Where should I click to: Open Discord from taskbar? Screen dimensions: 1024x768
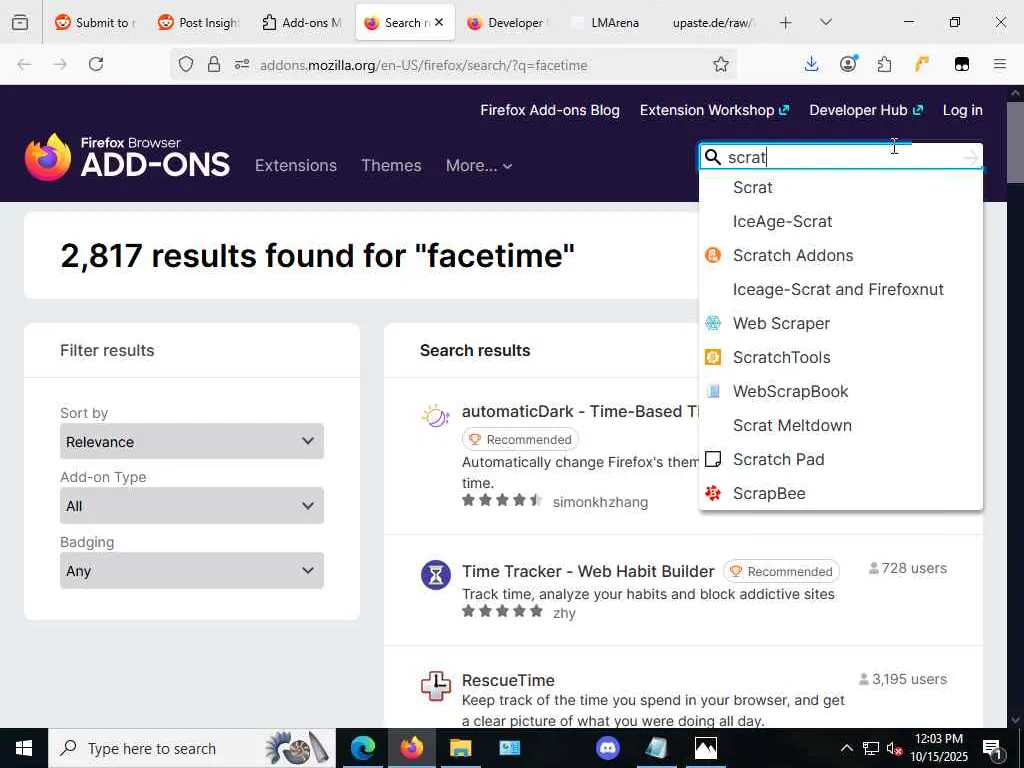tap(607, 748)
